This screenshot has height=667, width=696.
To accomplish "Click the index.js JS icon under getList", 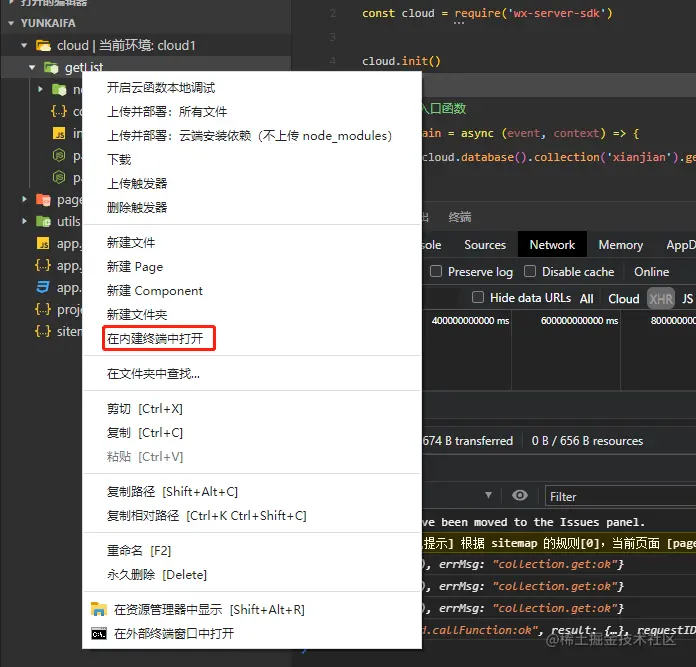I will coord(59,133).
